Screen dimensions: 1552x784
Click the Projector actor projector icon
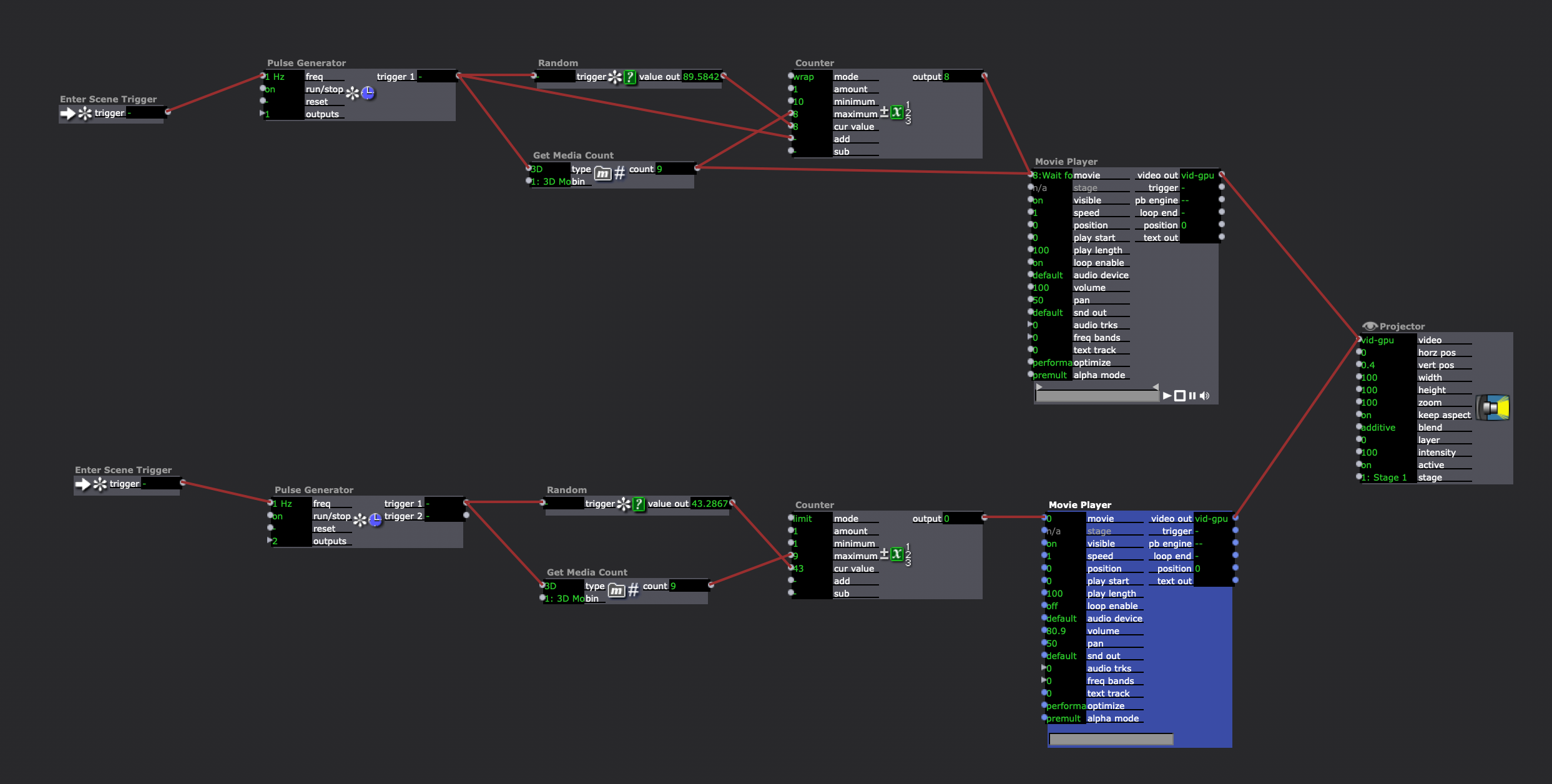coord(1493,408)
